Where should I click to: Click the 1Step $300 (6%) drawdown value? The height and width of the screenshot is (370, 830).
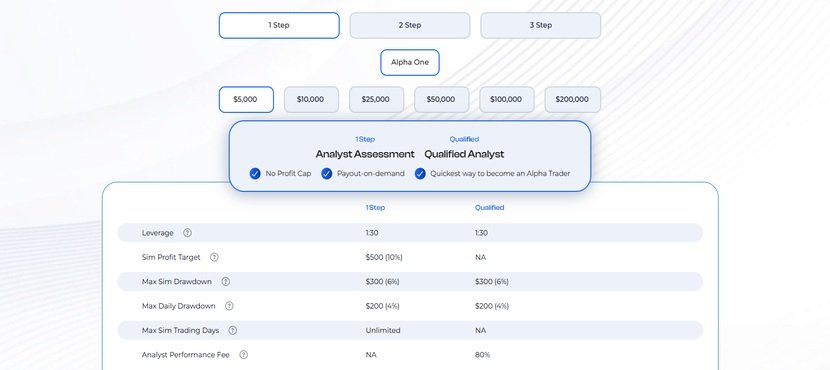pos(382,282)
